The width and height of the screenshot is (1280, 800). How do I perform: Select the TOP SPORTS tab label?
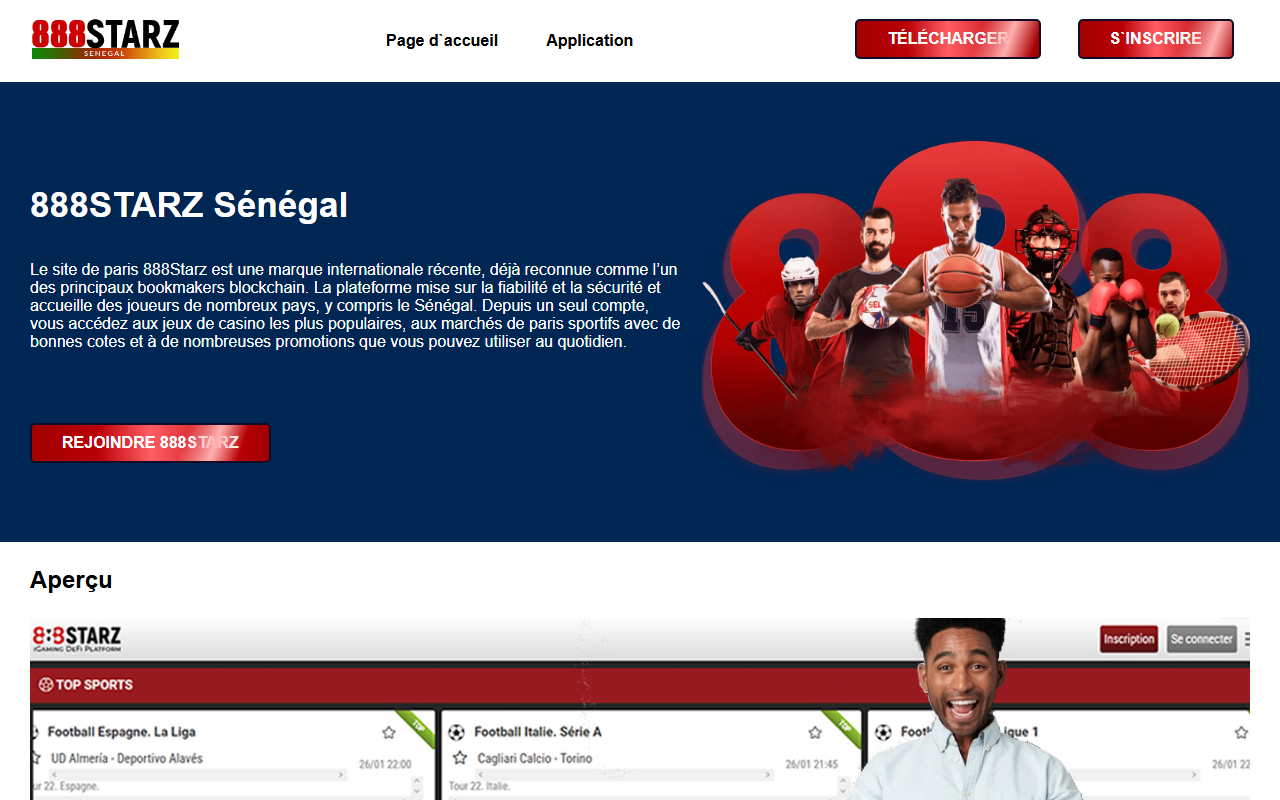(x=94, y=685)
